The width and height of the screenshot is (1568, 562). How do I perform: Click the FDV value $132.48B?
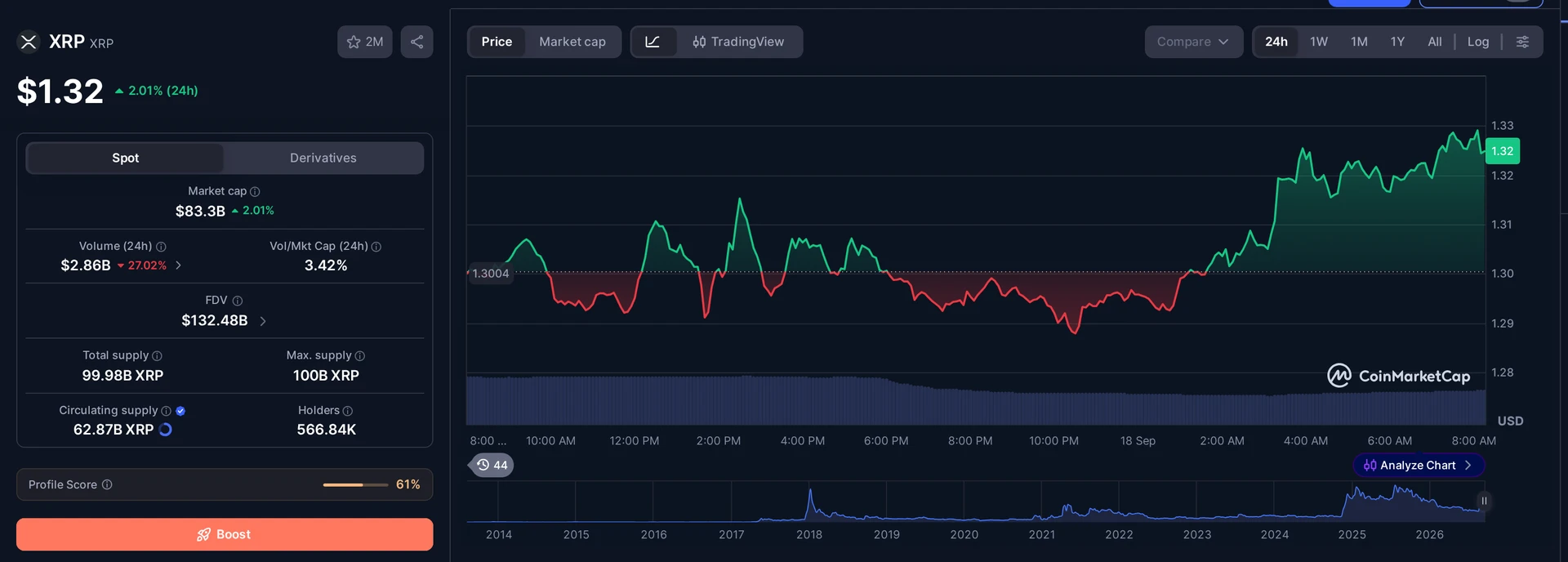215,320
